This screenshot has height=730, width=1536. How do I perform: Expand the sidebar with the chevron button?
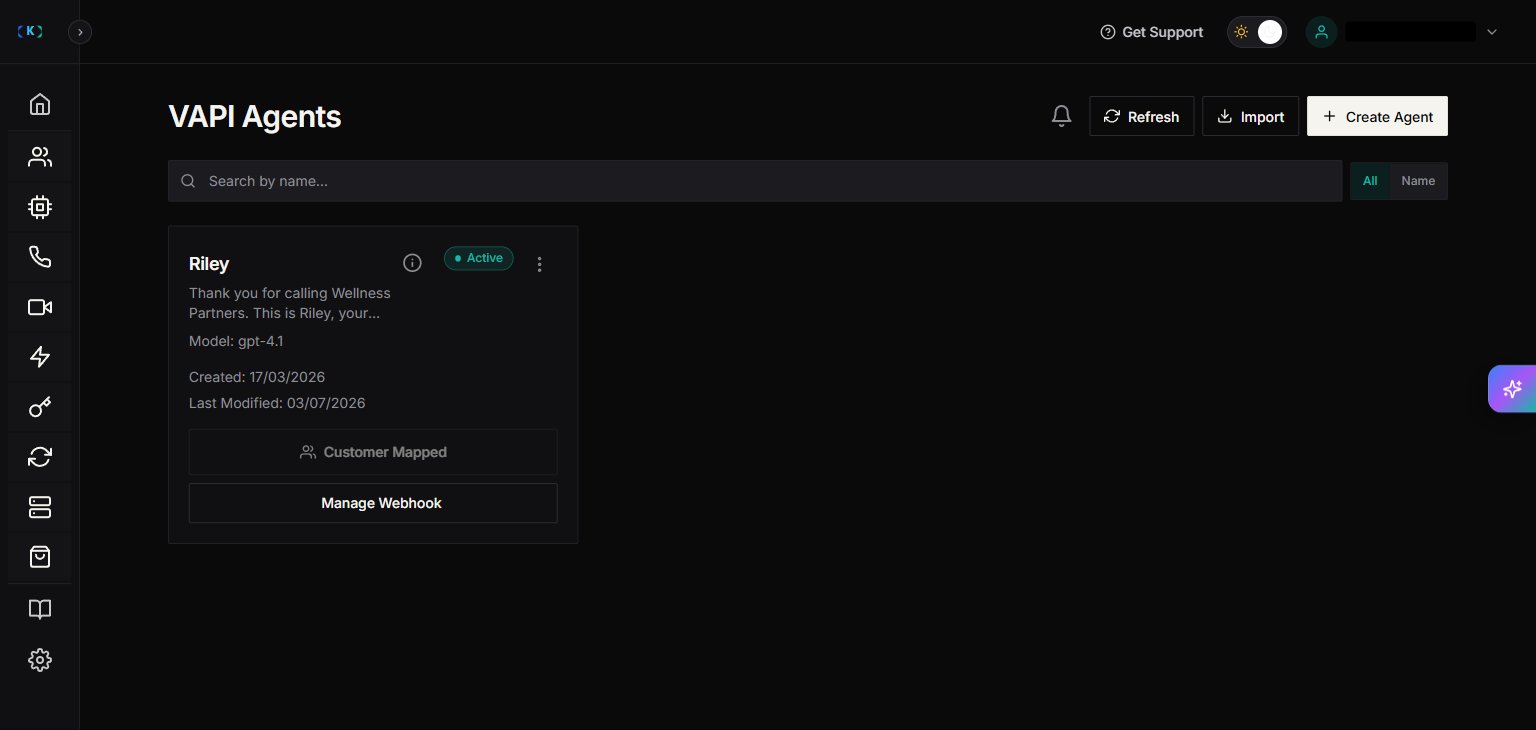tap(80, 32)
